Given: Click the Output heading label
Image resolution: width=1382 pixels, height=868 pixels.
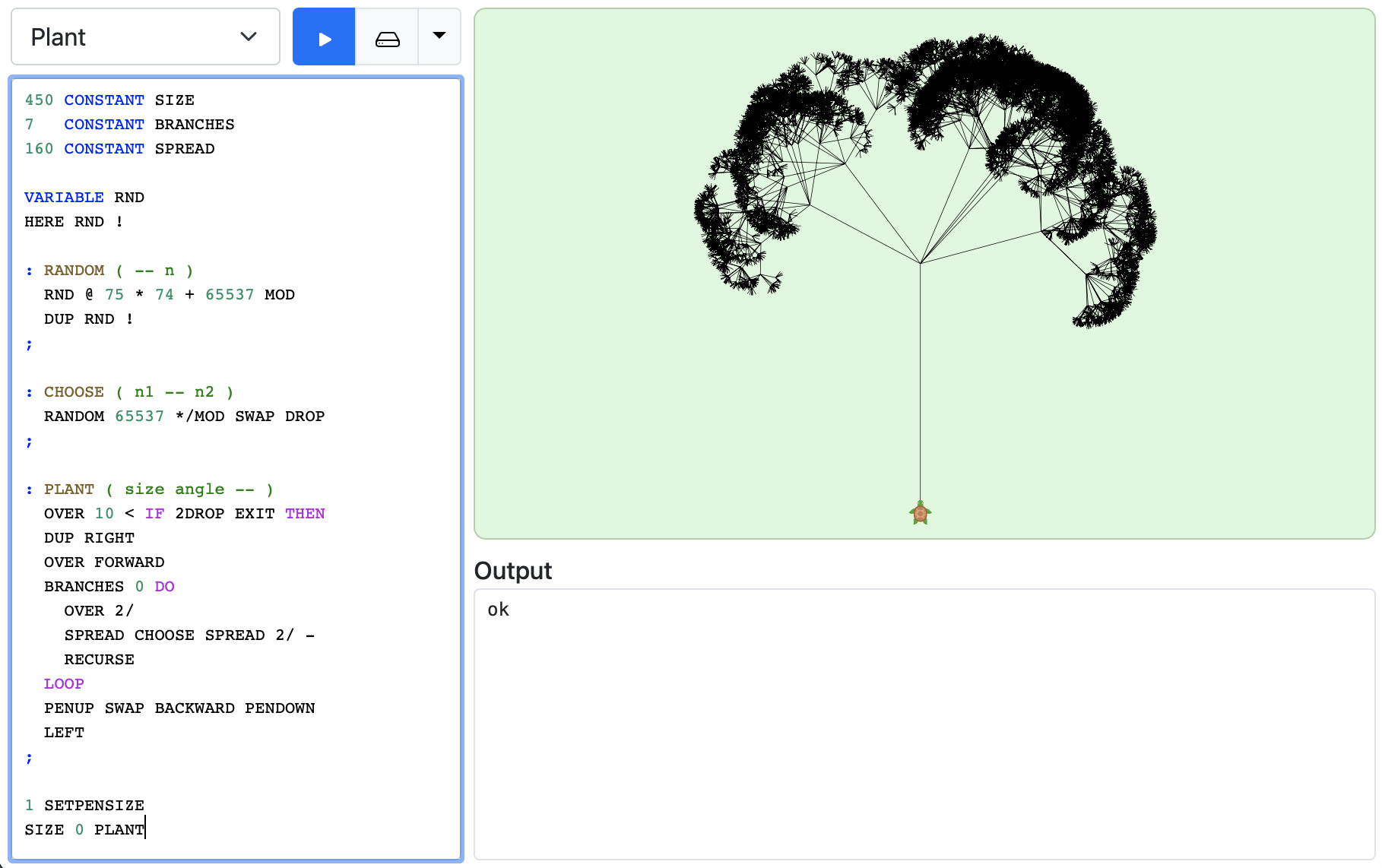Looking at the screenshot, I should click(512, 571).
